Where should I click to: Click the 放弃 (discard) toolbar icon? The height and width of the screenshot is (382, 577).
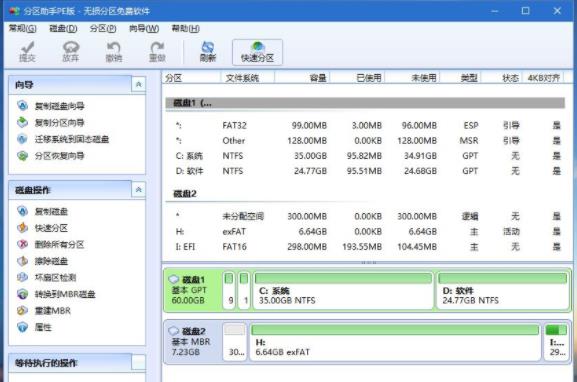coord(71,52)
